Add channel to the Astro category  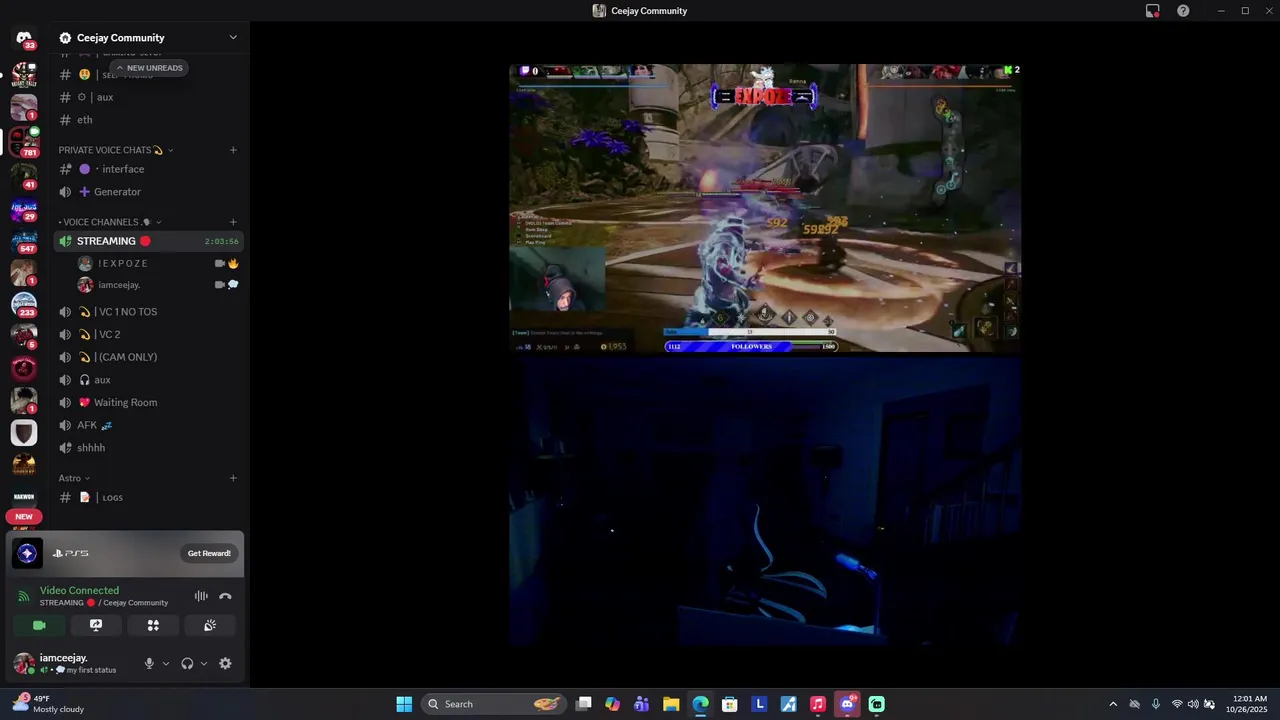(x=233, y=478)
